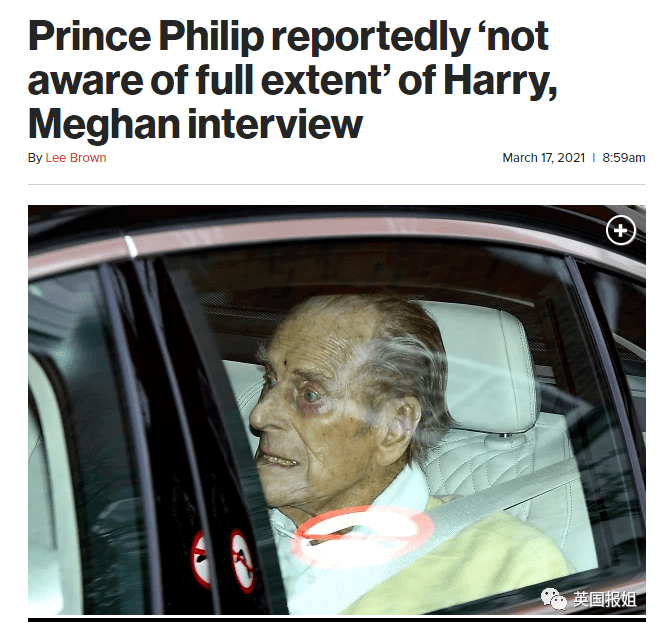Click the left no-smoking sticker on window
Screen dimensions: 658x629
point(201,559)
